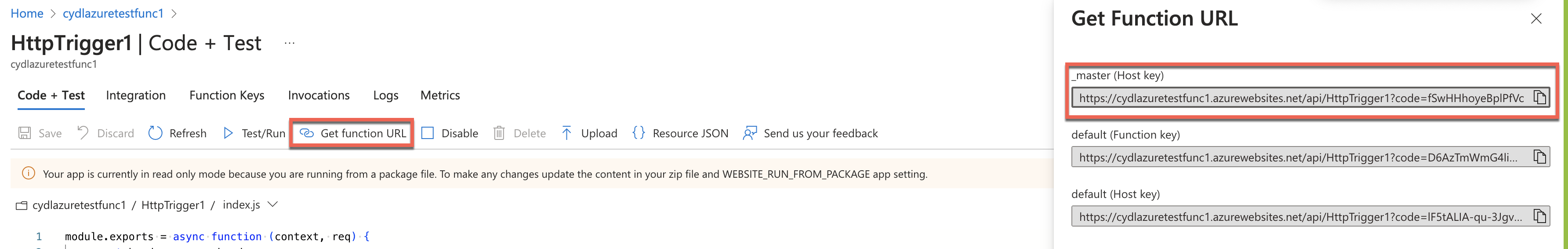Click the feedback person icon
The width and height of the screenshot is (1568, 249).
click(x=749, y=133)
